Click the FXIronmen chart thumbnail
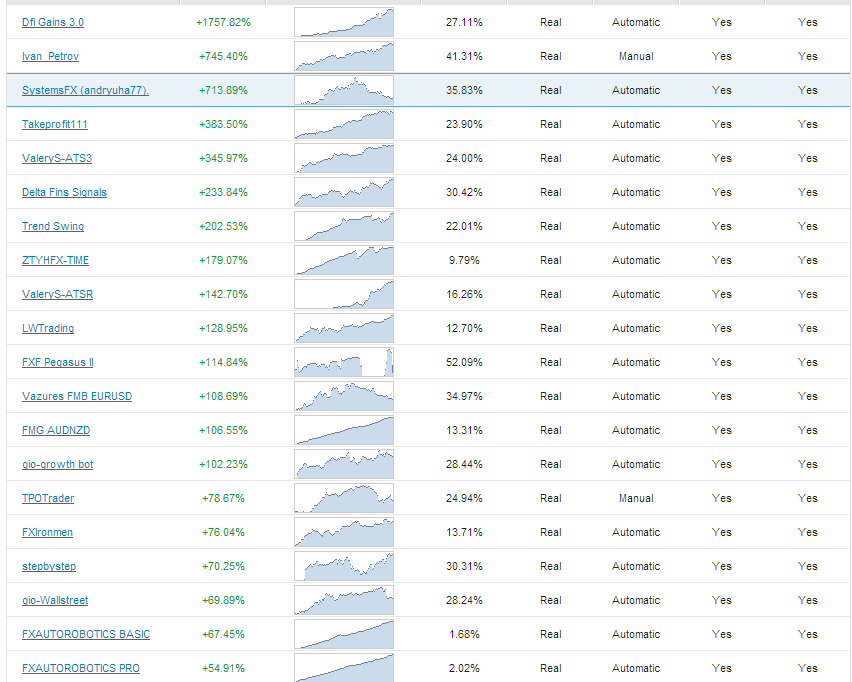The height and width of the screenshot is (682, 852). [344, 532]
